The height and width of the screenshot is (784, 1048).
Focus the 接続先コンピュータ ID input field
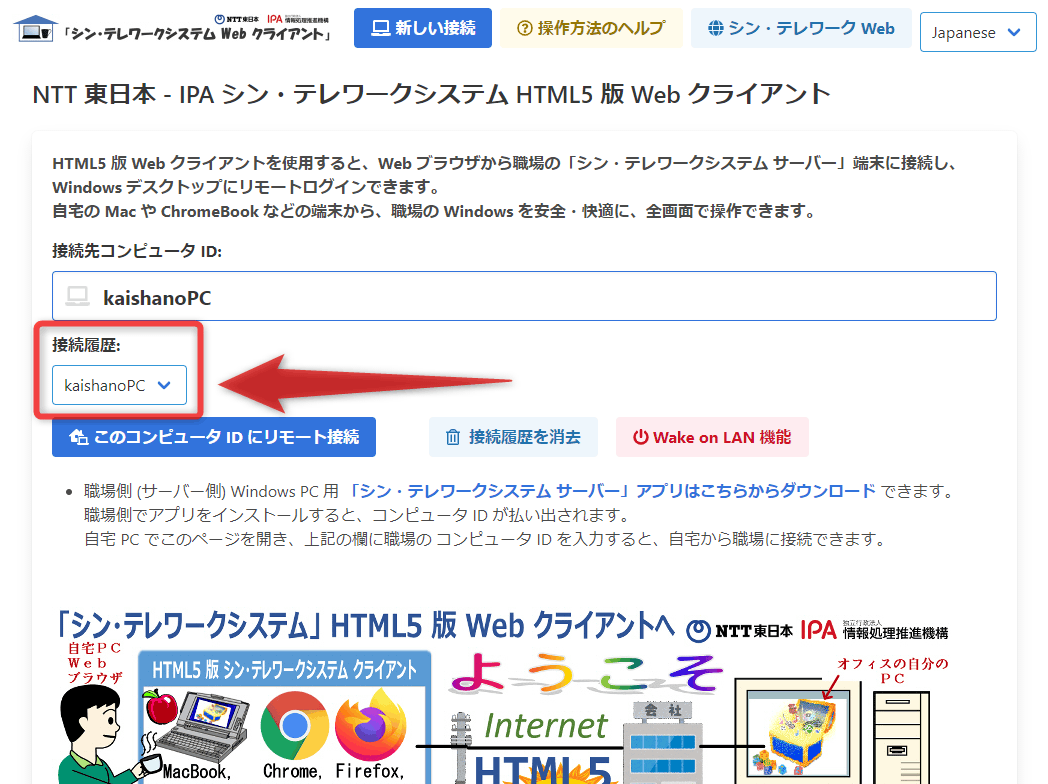coord(524,296)
